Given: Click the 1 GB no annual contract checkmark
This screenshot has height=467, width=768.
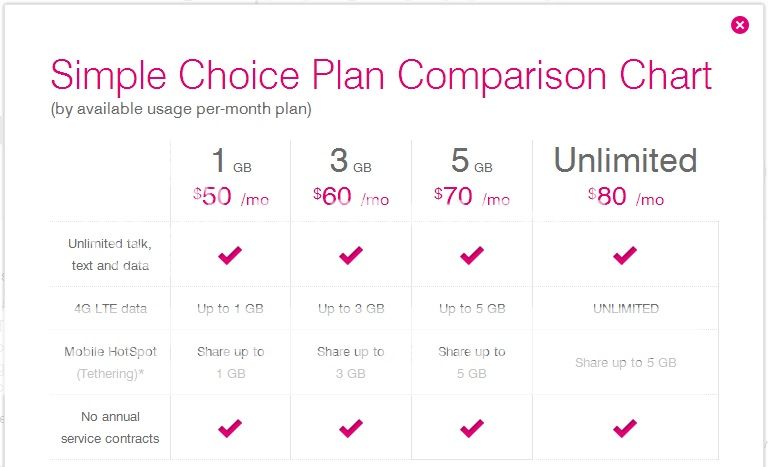Looking at the screenshot, I should pyautogui.click(x=230, y=428).
